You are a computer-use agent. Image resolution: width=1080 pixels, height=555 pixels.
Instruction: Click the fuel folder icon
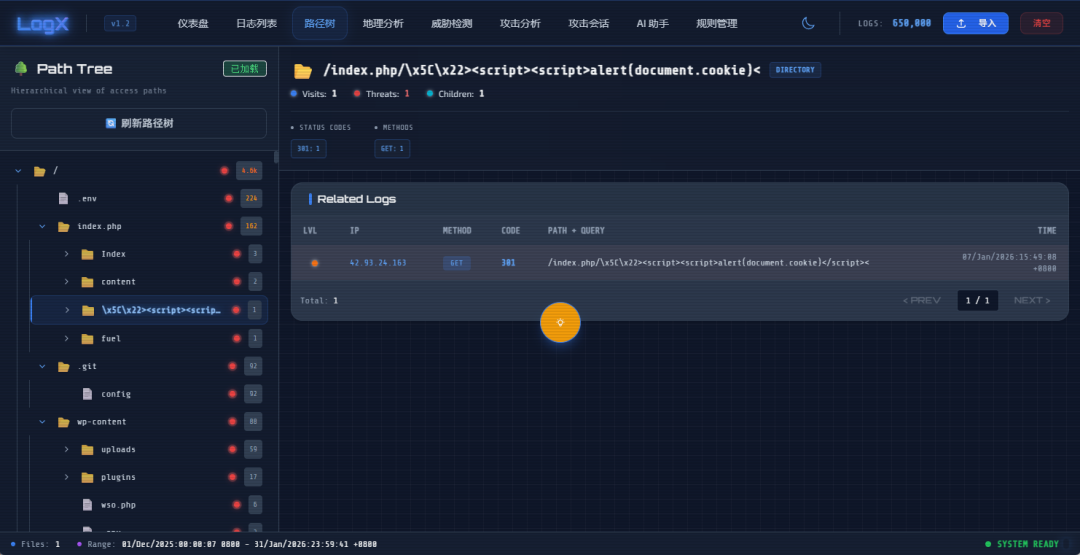coord(87,338)
